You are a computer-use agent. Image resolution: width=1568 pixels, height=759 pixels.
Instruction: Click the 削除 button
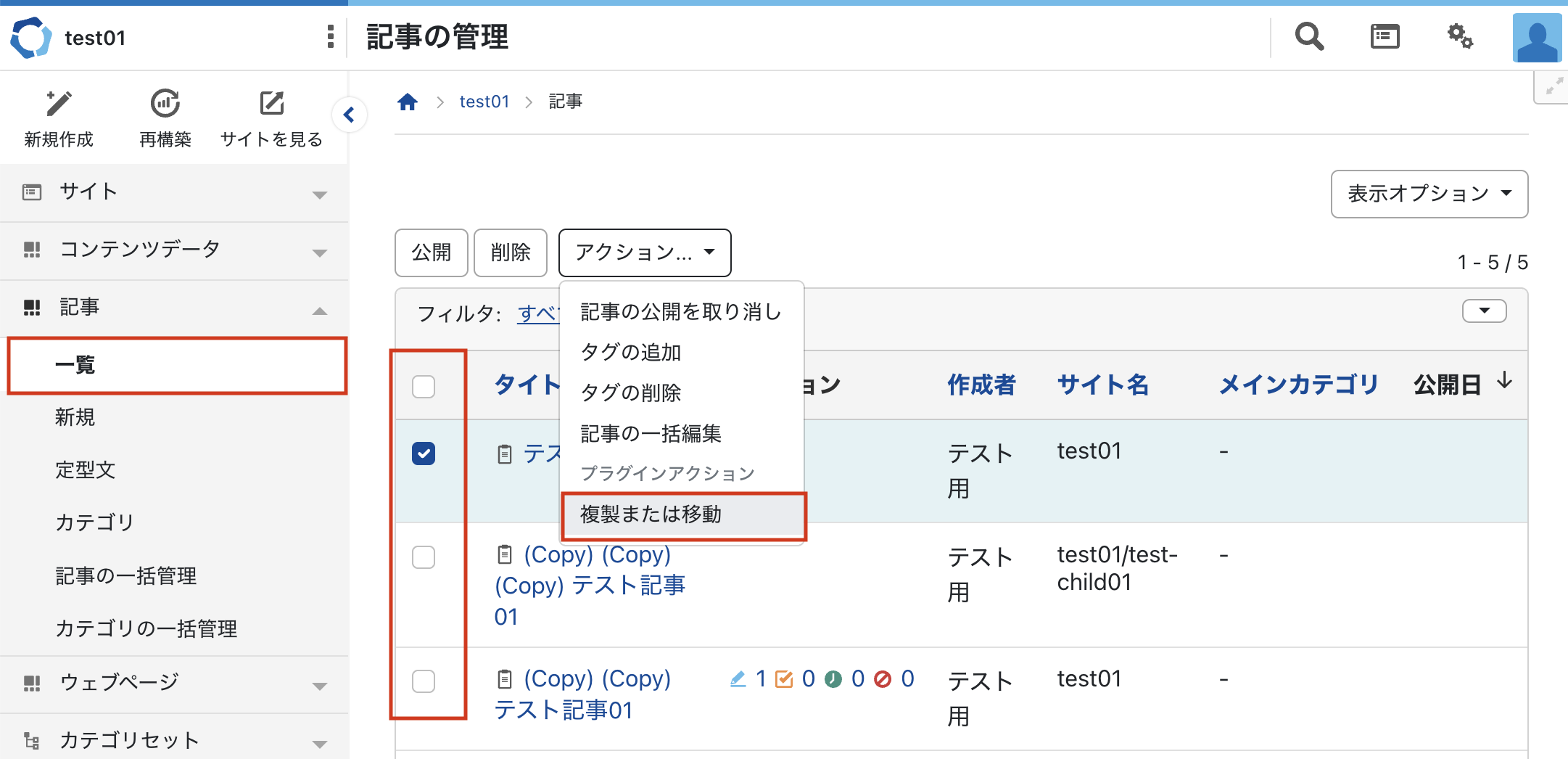click(x=510, y=253)
